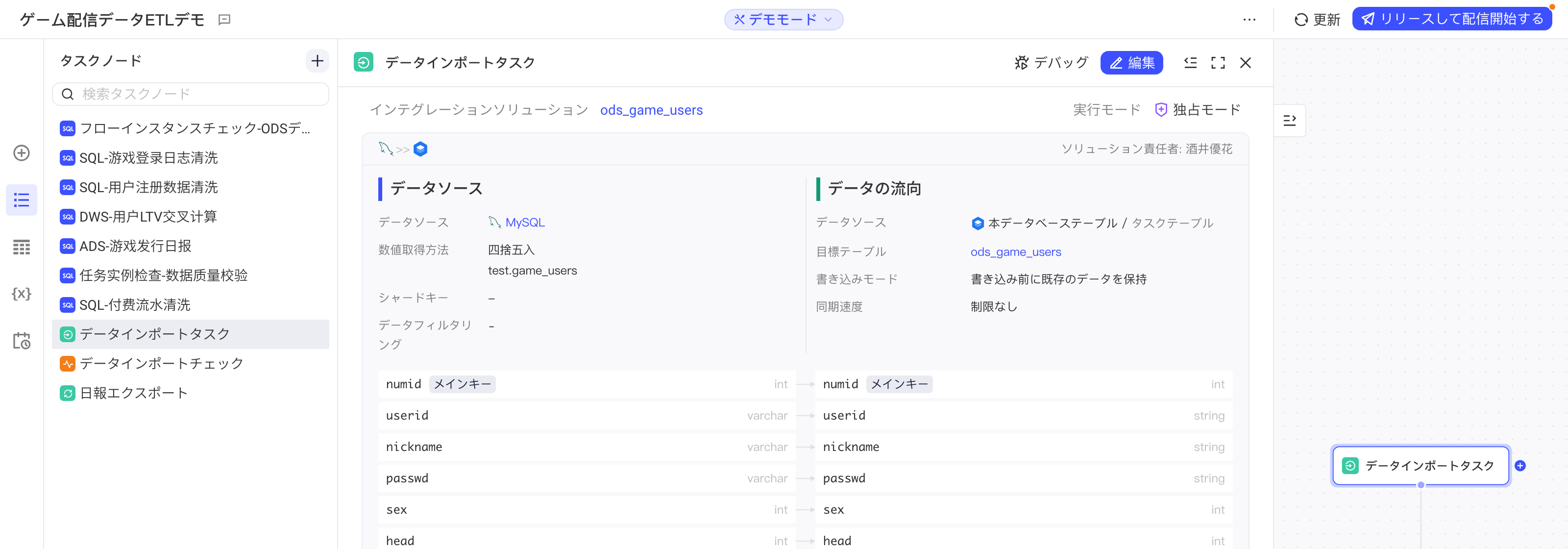Open the table grid icon in sidebar
Viewport: 1568px width, 549px height.
tap(22, 247)
